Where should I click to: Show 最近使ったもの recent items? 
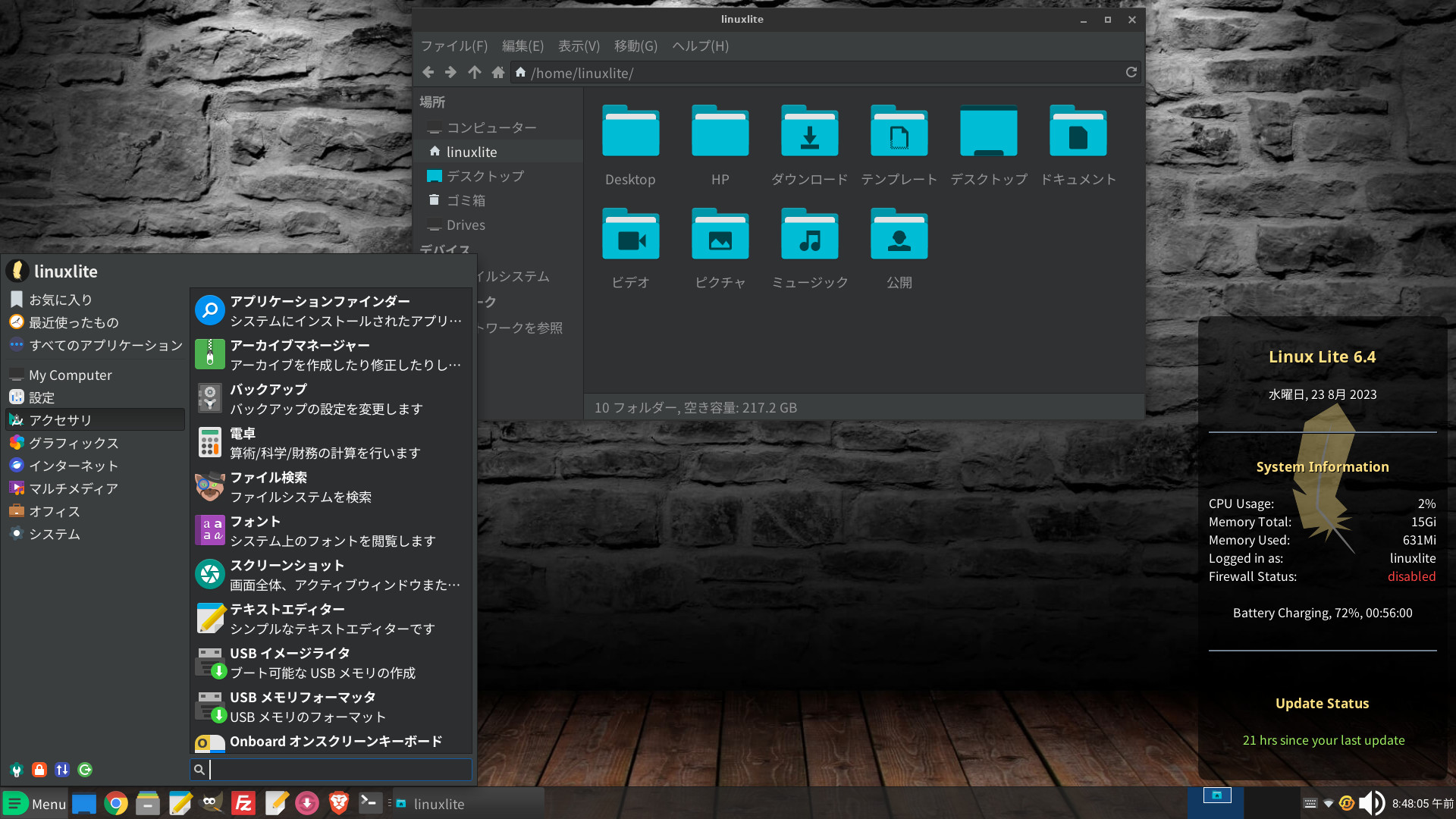[96, 322]
